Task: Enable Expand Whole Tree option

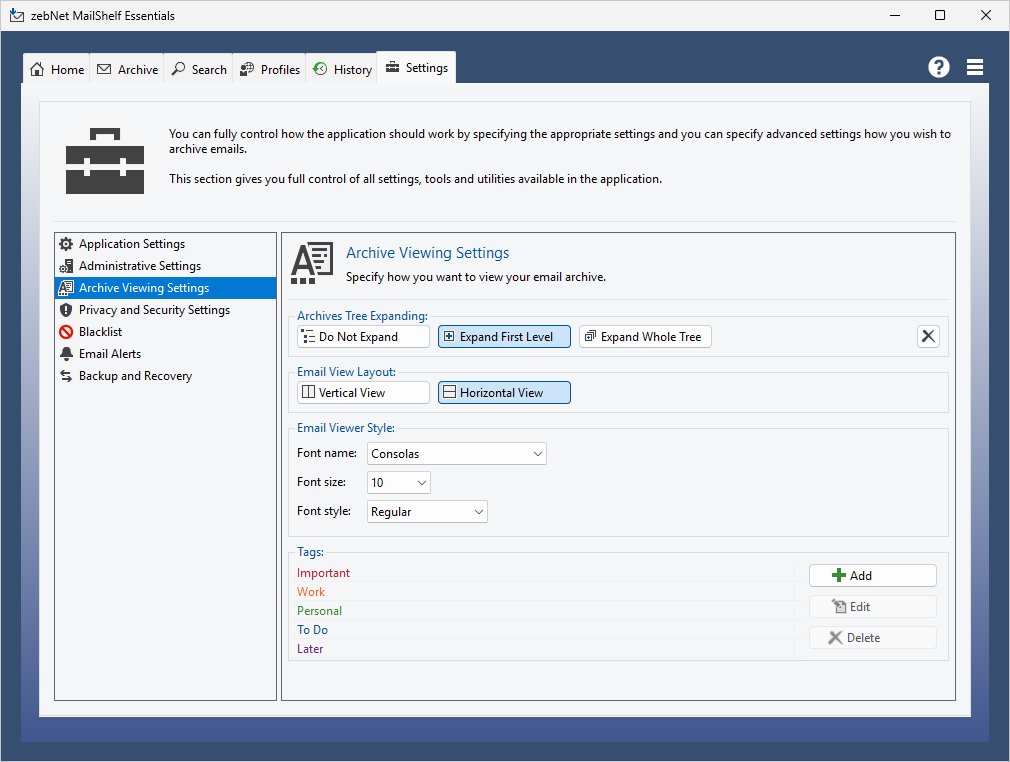Action: tap(645, 337)
